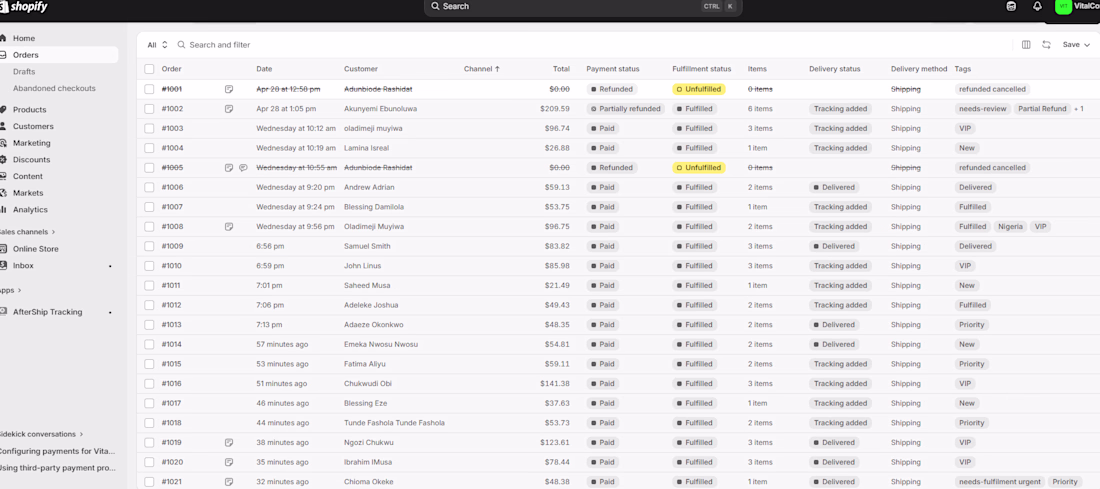
Task: Click the Total column header
Action: 561,69
